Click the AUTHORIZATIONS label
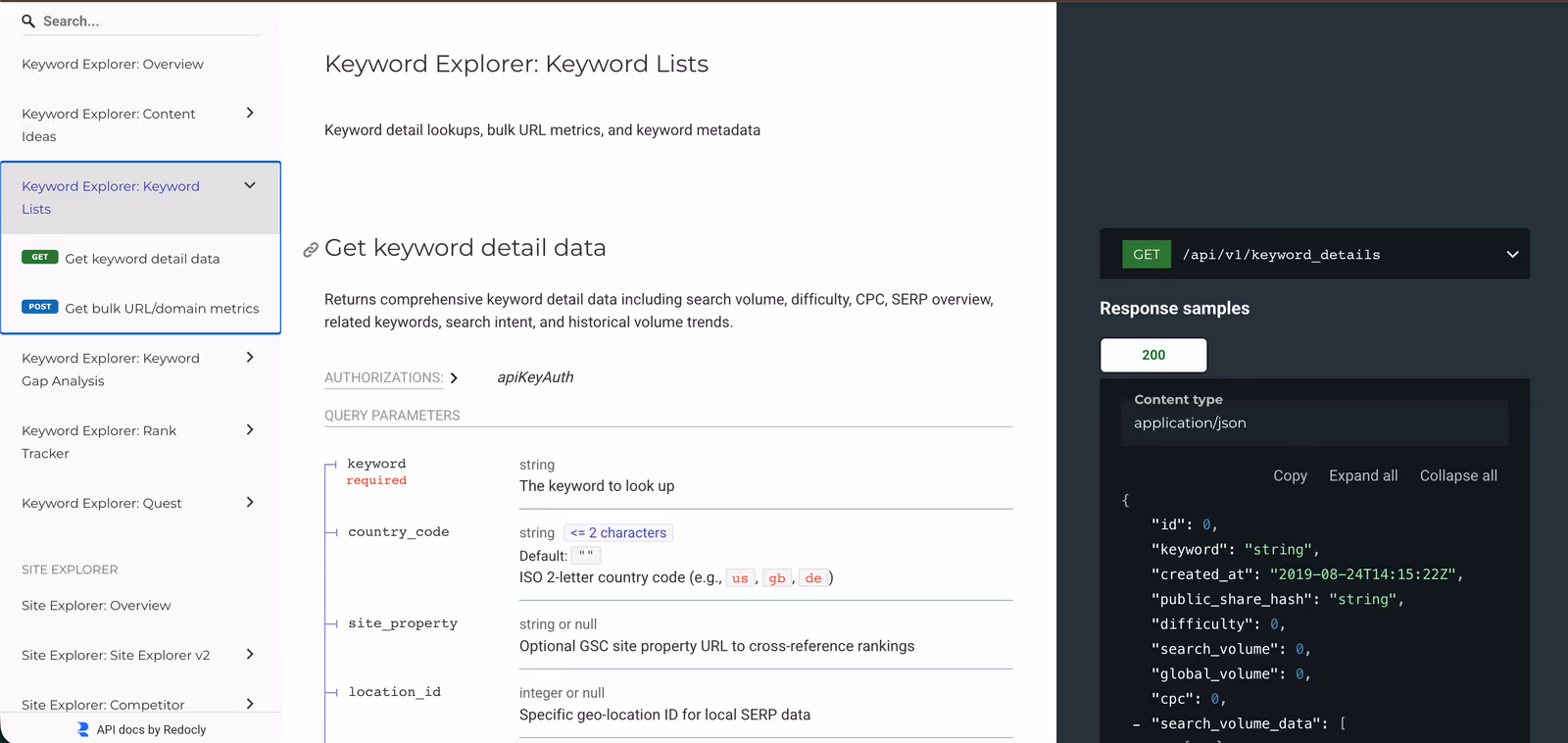The image size is (1568, 743). click(383, 377)
